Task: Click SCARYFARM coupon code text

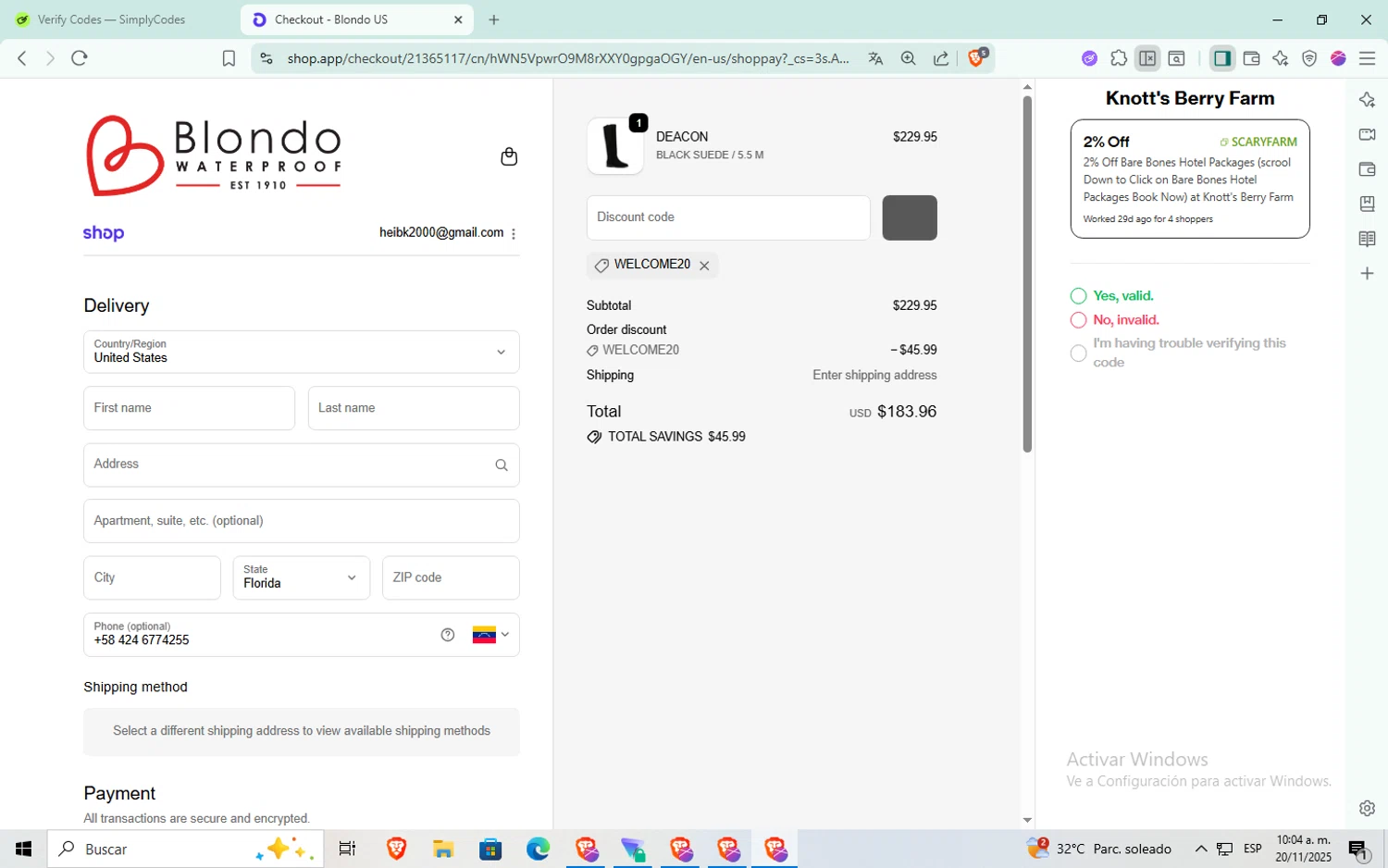Action: [x=1264, y=143]
